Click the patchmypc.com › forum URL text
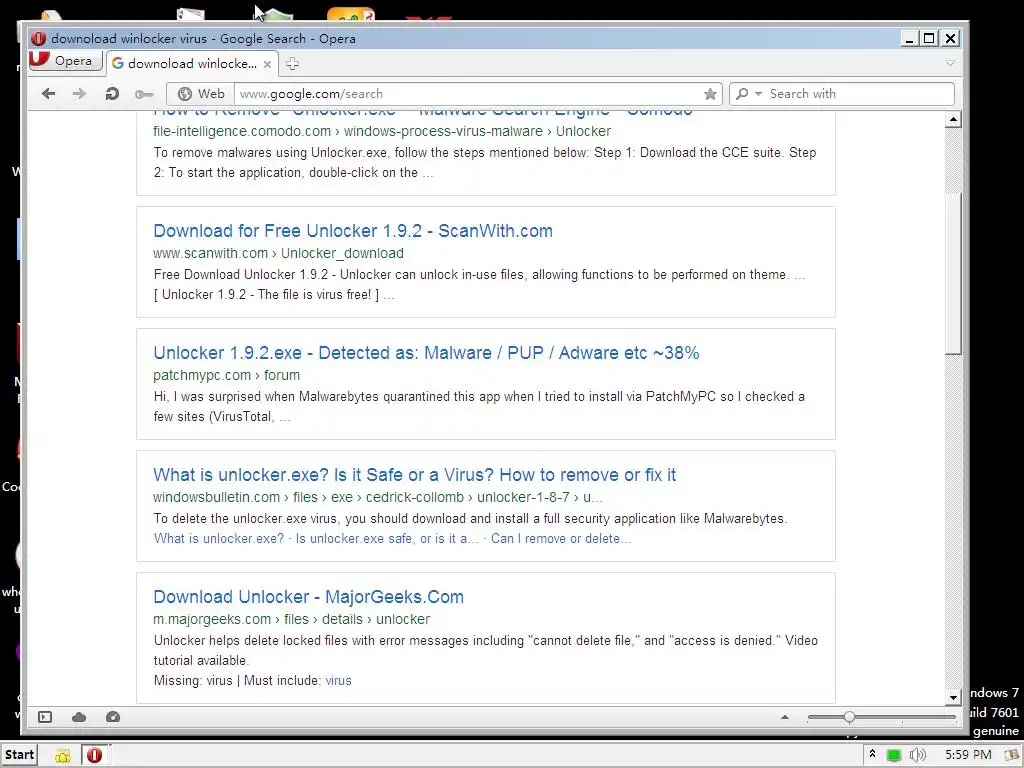The width and height of the screenshot is (1024, 768). pos(227,376)
